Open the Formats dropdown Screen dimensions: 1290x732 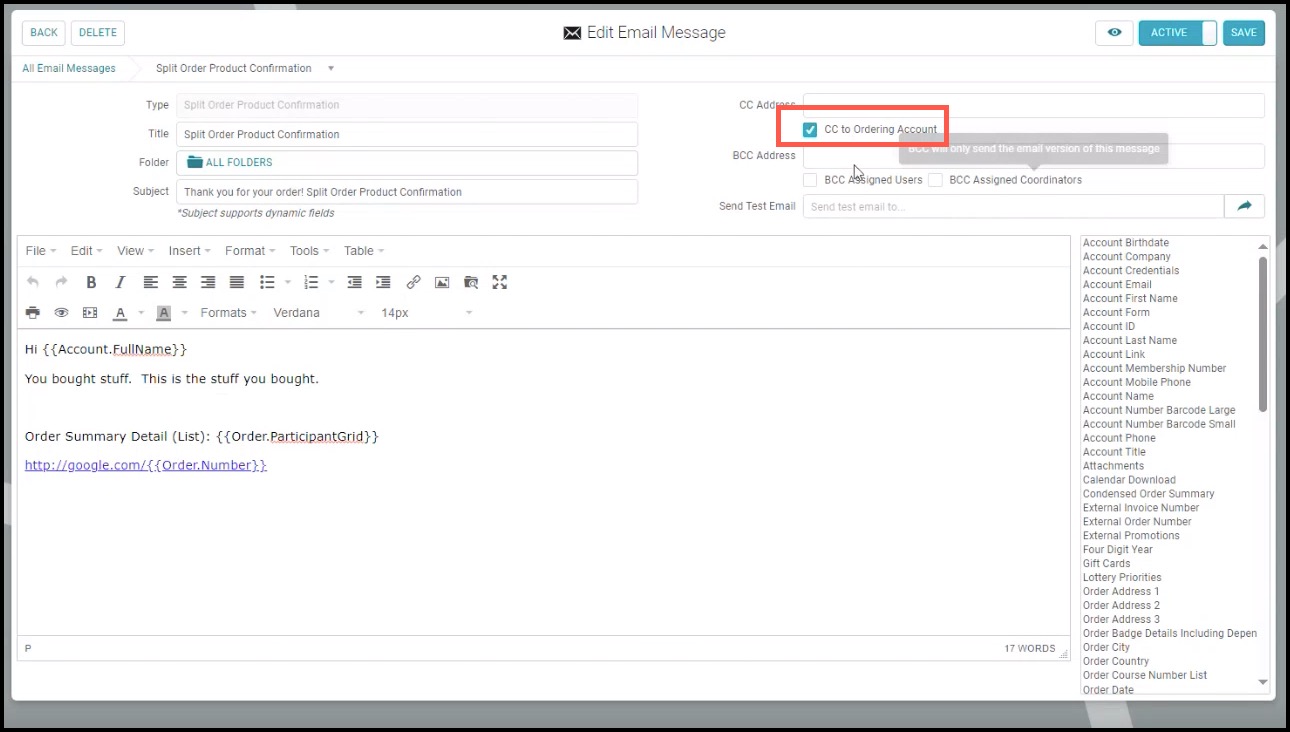point(229,313)
